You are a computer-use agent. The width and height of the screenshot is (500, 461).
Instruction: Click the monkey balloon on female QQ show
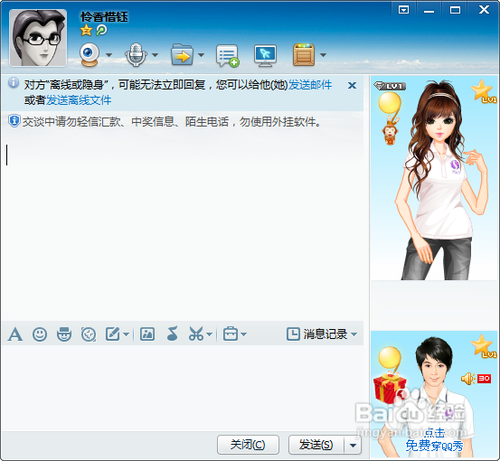pos(390,118)
